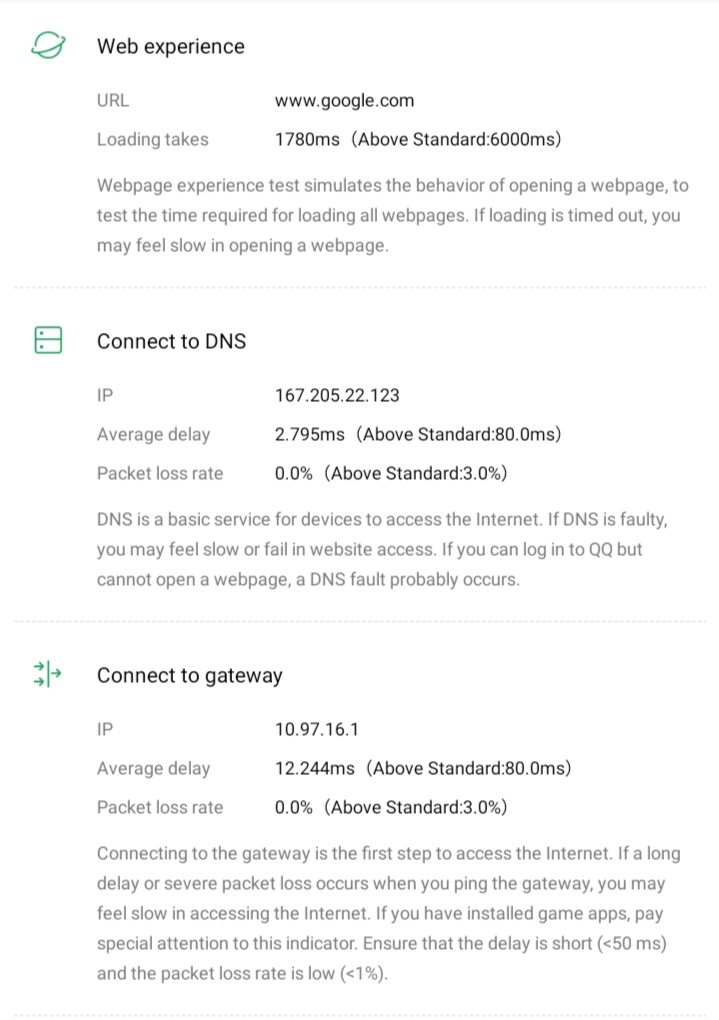The width and height of the screenshot is (719, 1020).
Task: Select the Connect to DNS heading
Action: click(x=171, y=341)
